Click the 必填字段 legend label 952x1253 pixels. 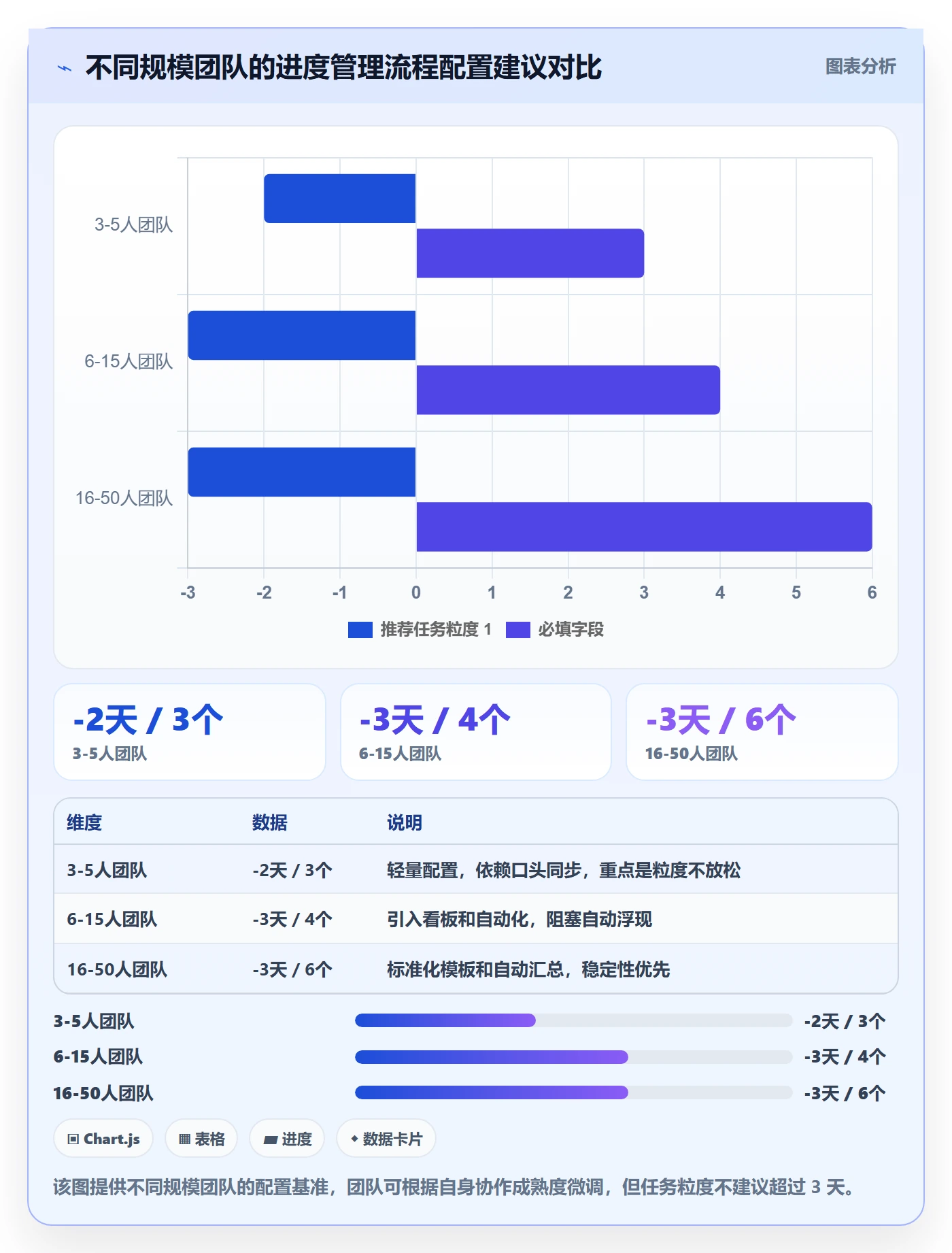tap(571, 630)
